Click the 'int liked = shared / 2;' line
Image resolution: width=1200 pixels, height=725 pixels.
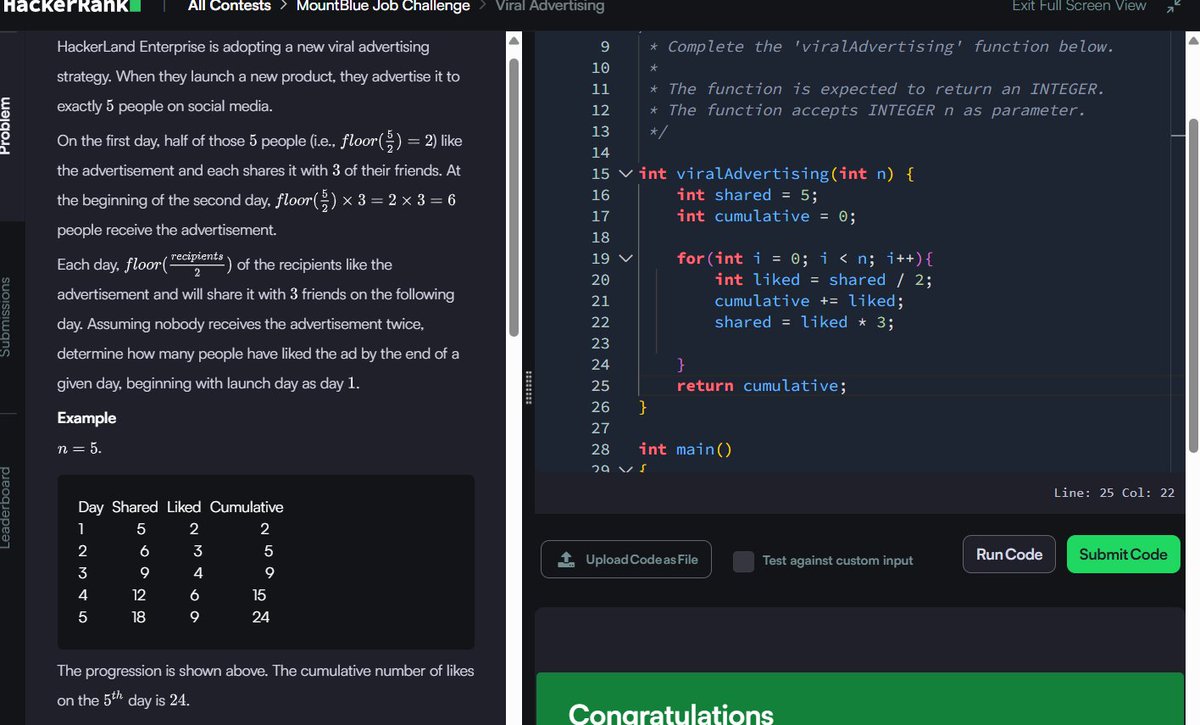823,280
